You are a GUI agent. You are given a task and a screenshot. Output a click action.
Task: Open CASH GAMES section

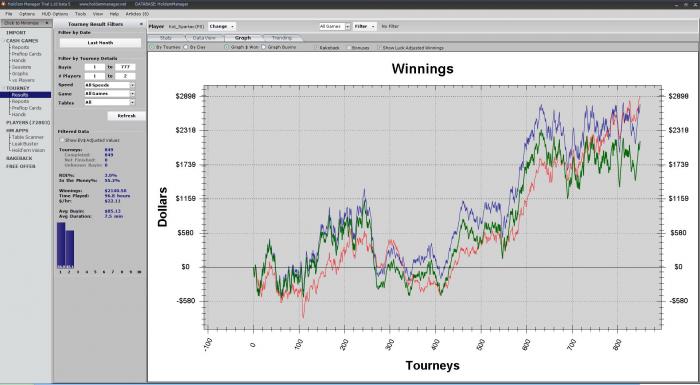click(x=22, y=41)
